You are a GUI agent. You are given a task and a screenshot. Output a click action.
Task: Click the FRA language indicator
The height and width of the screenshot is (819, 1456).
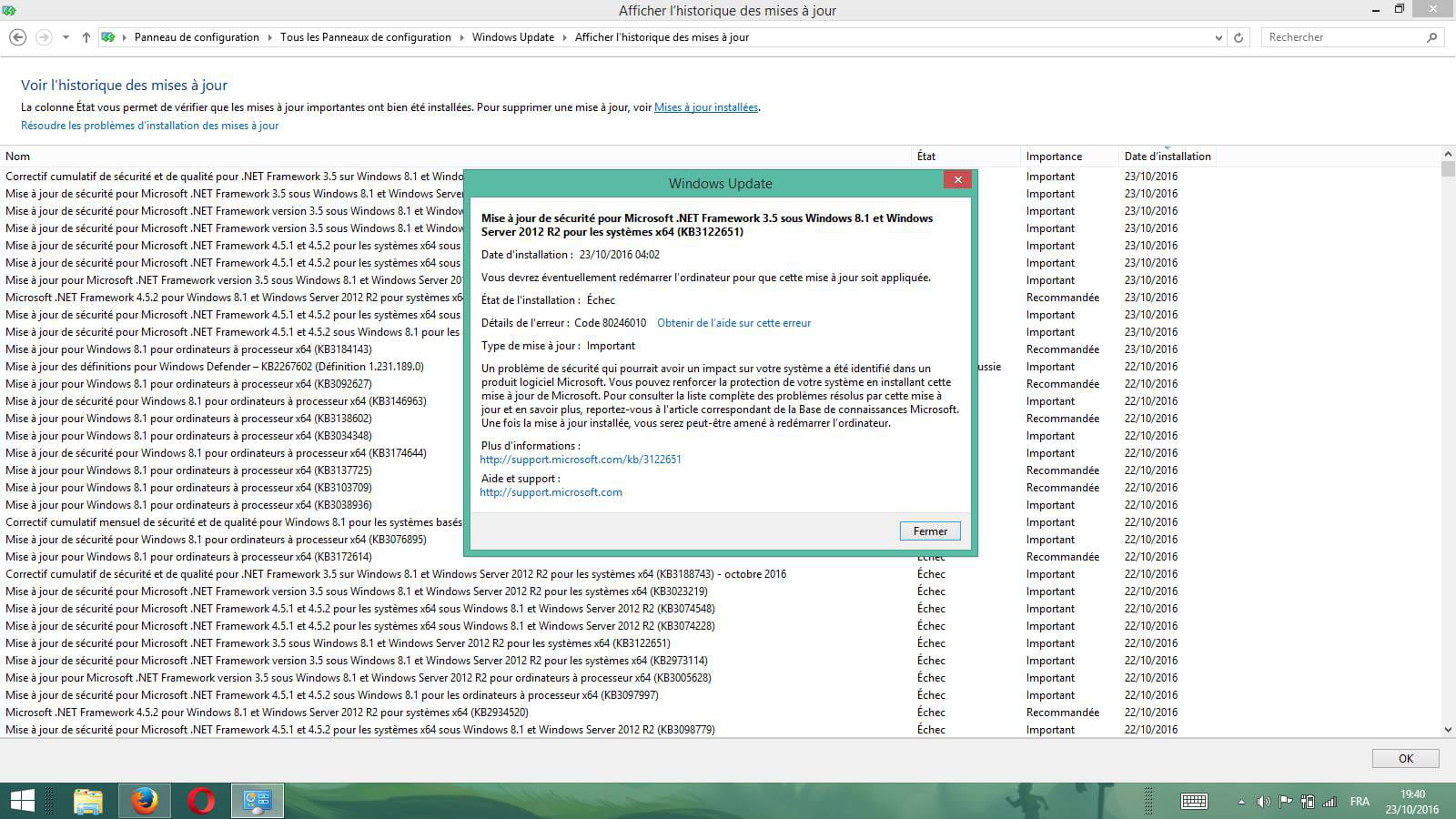tap(1360, 802)
